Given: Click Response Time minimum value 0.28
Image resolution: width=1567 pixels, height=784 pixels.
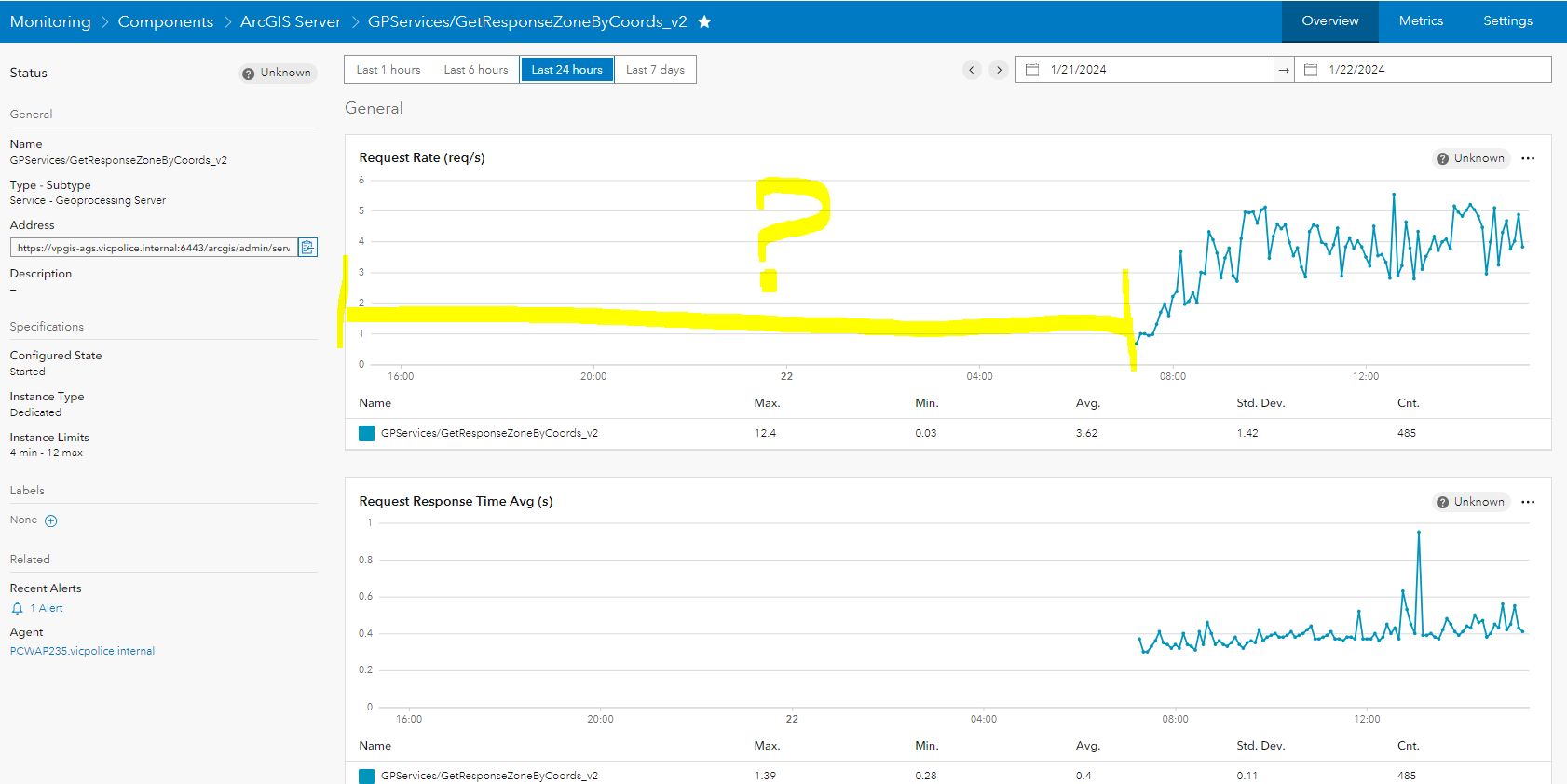Looking at the screenshot, I should [x=926, y=776].
